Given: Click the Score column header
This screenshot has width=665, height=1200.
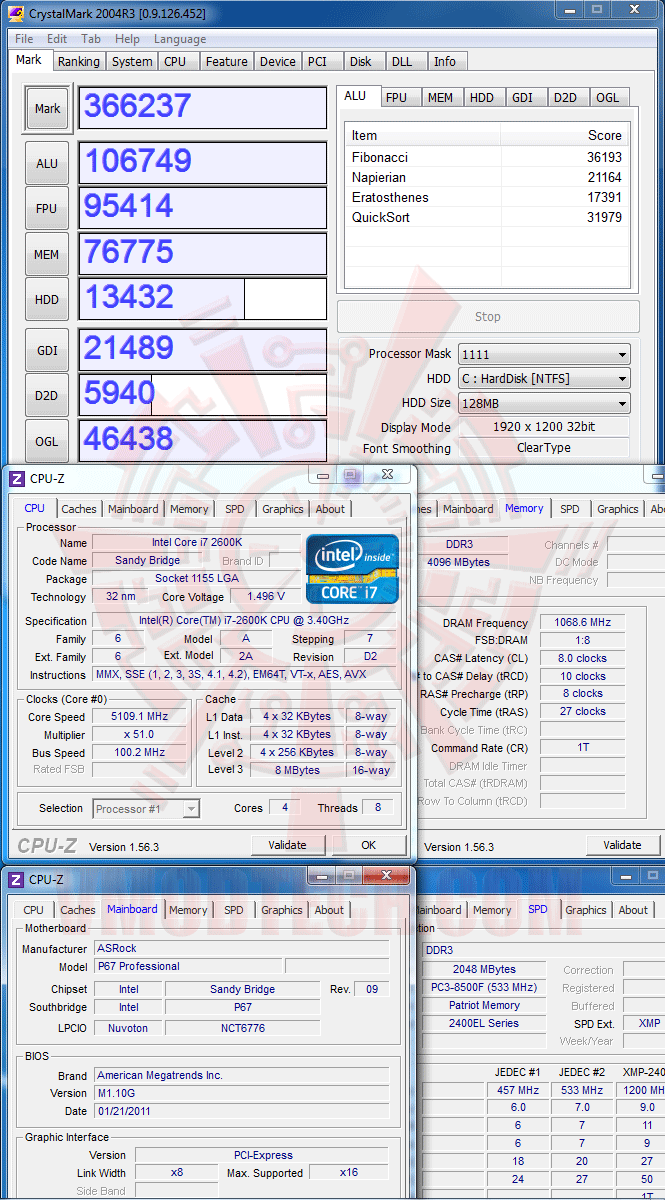Looking at the screenshot, I should (565, 135).
